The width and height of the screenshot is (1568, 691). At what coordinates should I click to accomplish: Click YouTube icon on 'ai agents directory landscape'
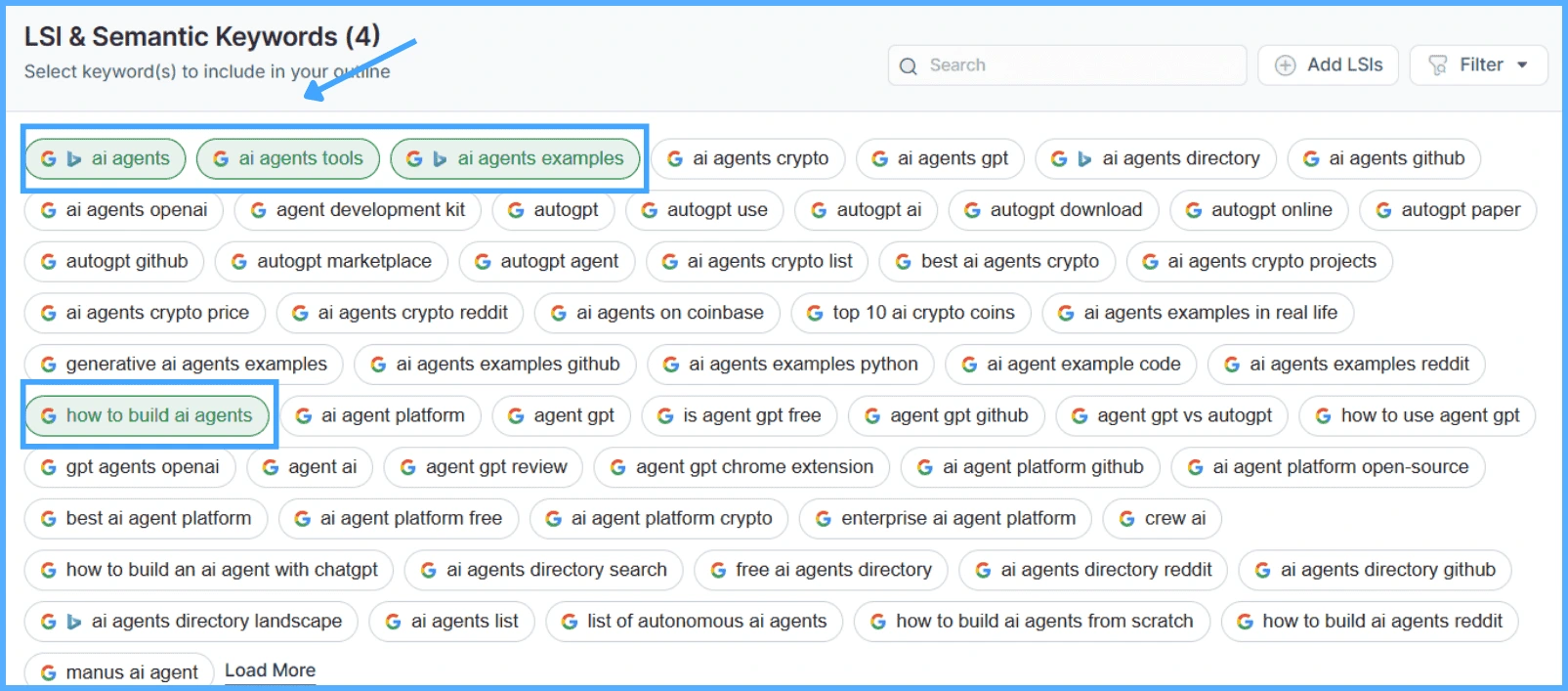coord(74,622)
